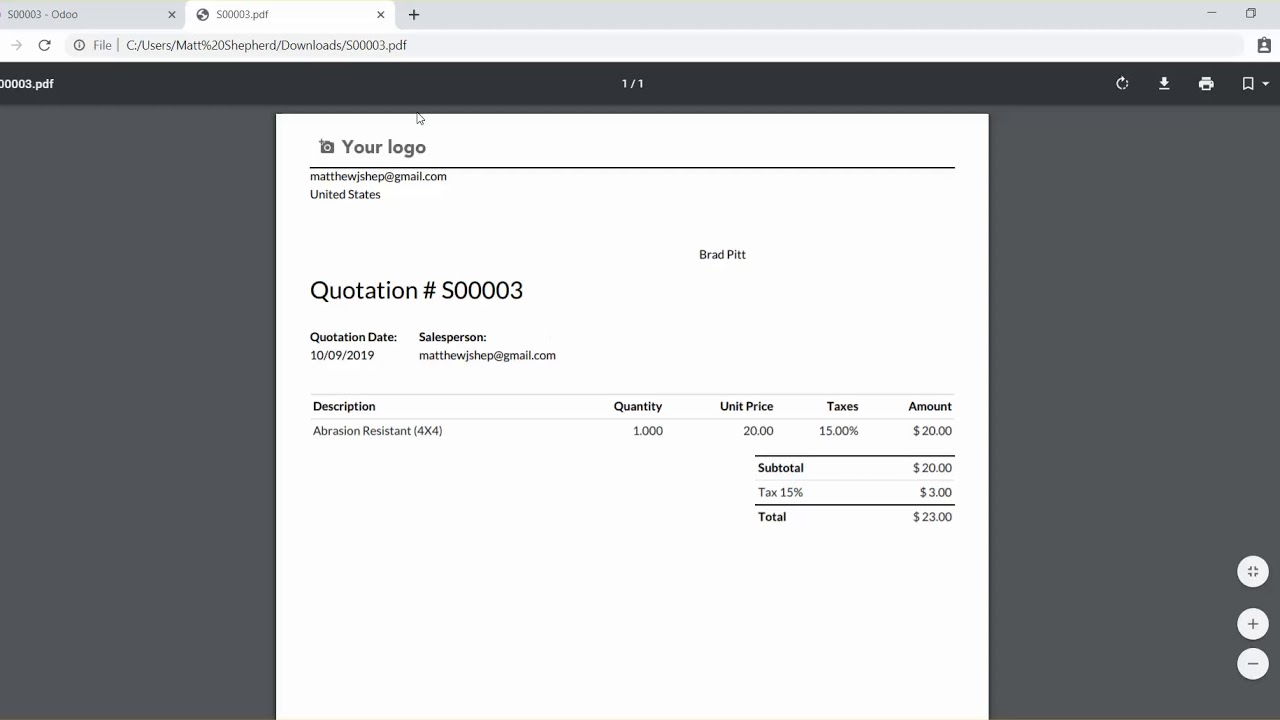Open the browser profile icon
1280x720 pixels.
pyautogui.click(x=1264, y=45)
